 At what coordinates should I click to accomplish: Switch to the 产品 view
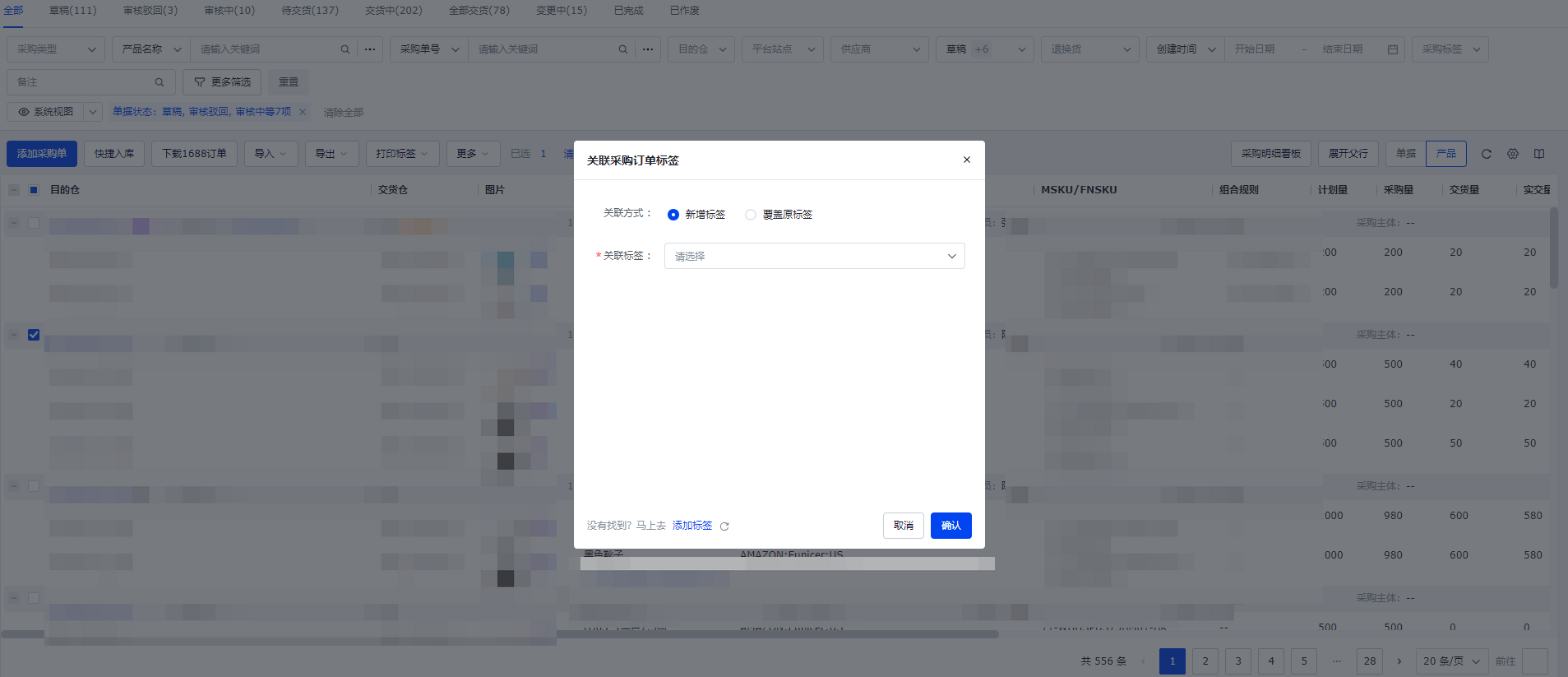(1446, 154)
